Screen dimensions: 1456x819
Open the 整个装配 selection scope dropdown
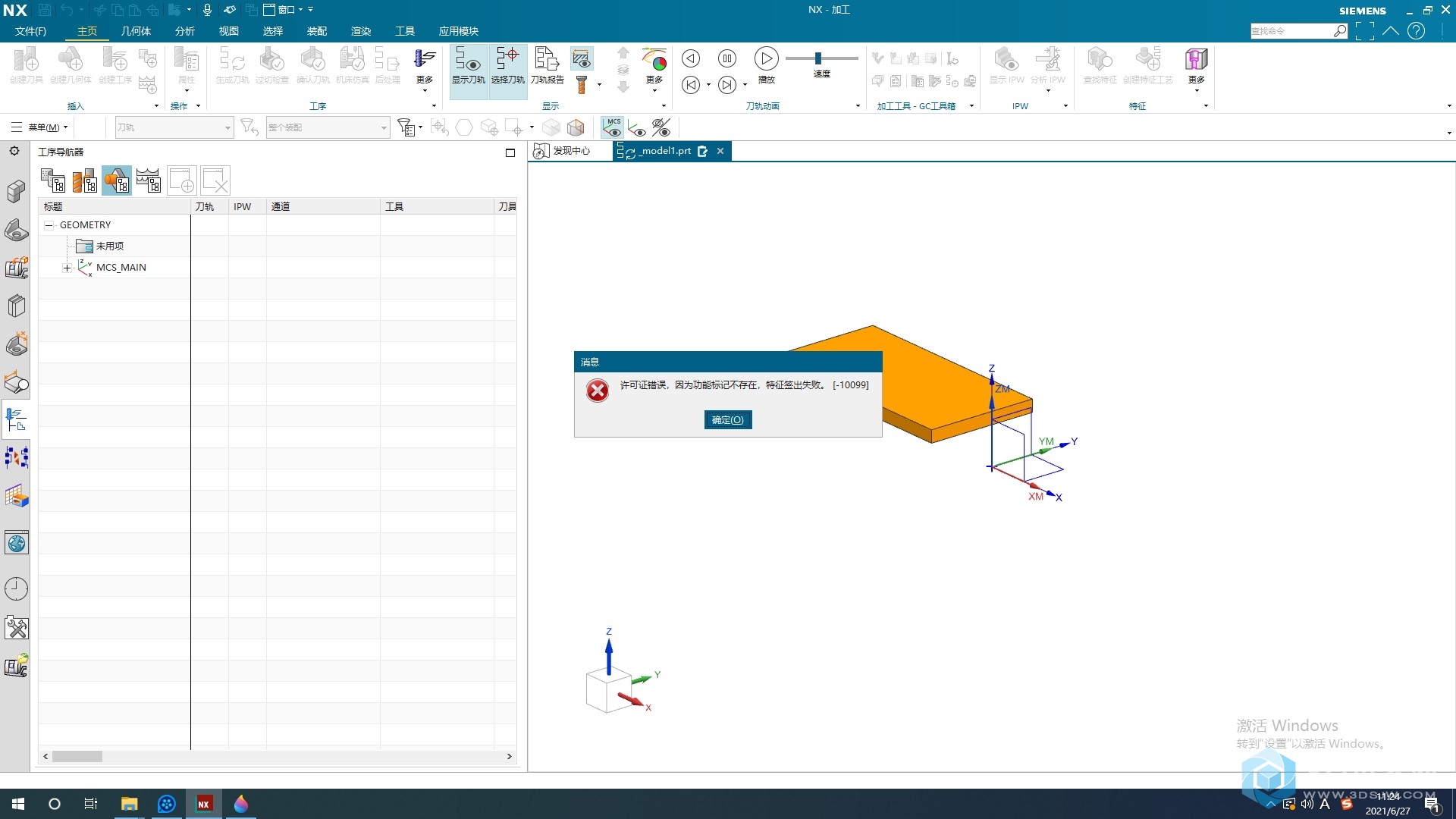click(328, 127)
